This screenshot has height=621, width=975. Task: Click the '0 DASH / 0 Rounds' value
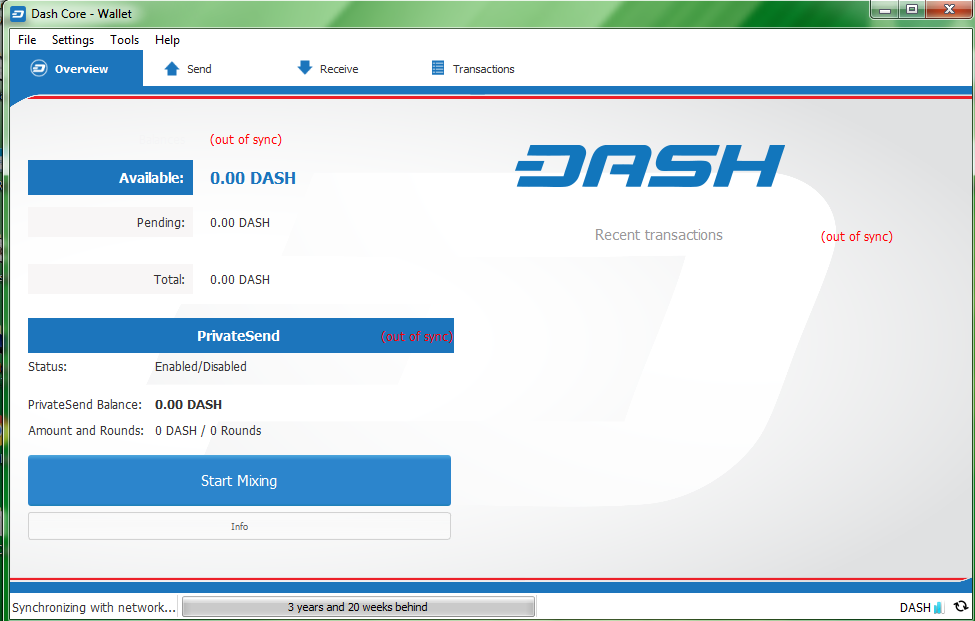(x=208, y=431)
